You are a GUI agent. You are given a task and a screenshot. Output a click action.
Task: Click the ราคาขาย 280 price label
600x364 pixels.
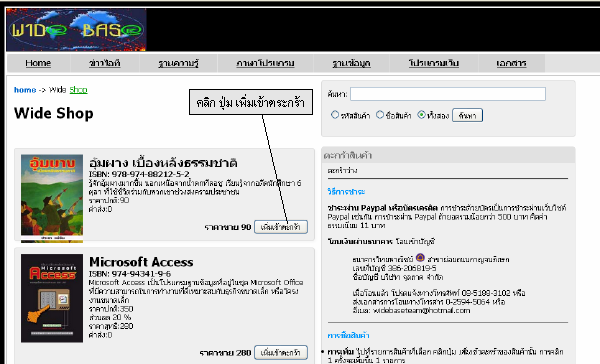click(225, 353)
